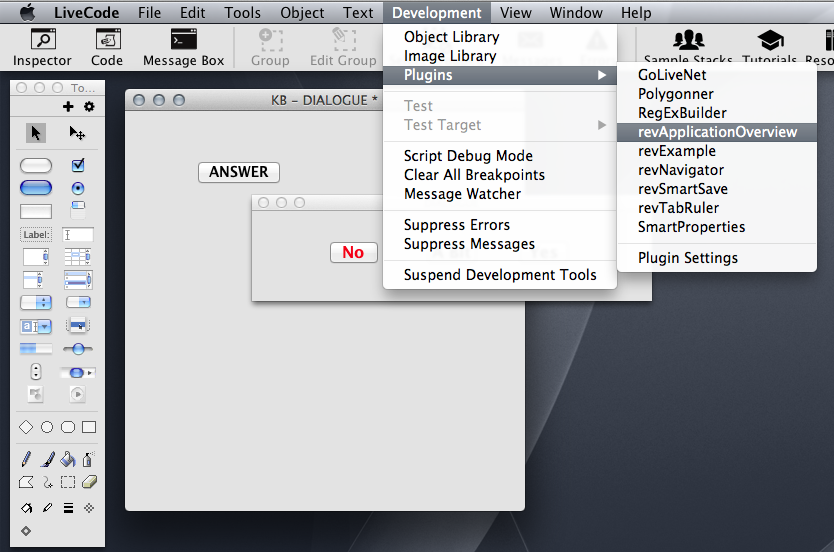The image size is (834, 552).
Task: Pick the Label field object
Action: (x=36, y=235)
